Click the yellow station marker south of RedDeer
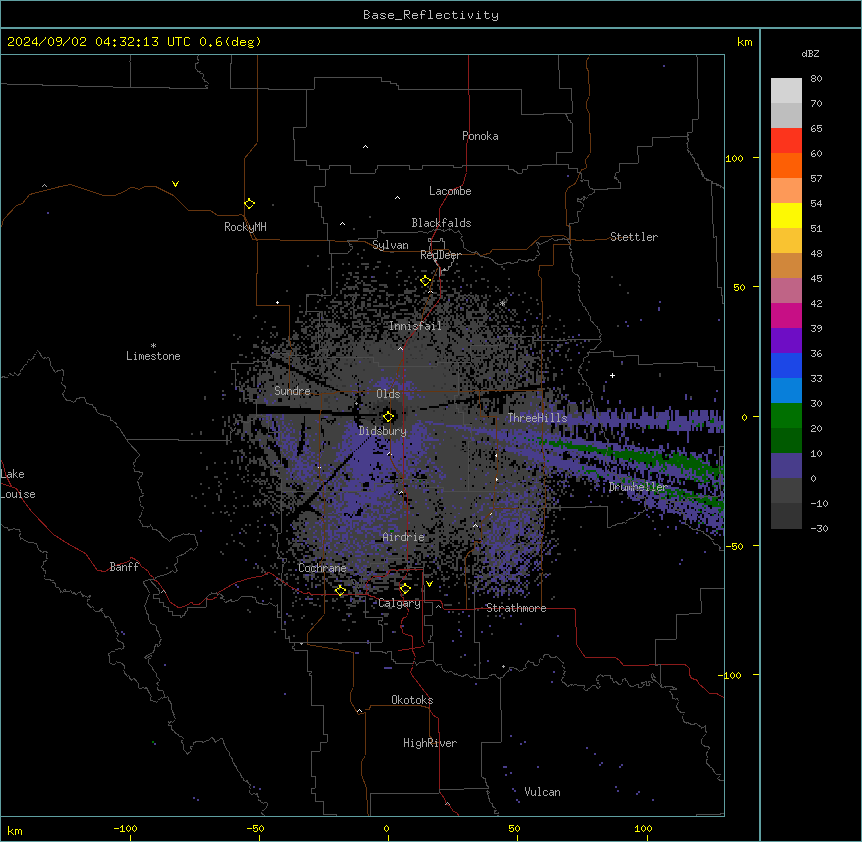862x842 pixels. click(425, 281)
